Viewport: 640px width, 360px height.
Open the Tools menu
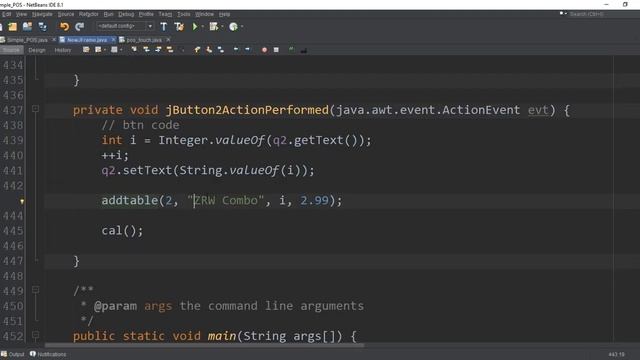[184, 14]
